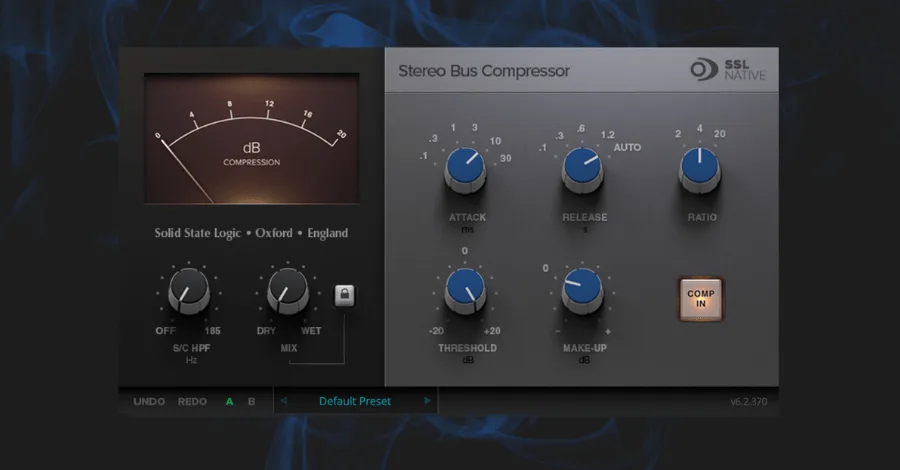Click the S/C HPF label
Screen dimensions: 900x470
[x=191, y=348]
